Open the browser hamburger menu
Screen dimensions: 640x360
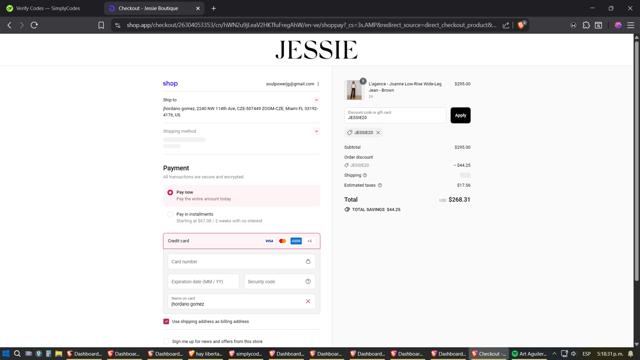(x=631, y=25)
